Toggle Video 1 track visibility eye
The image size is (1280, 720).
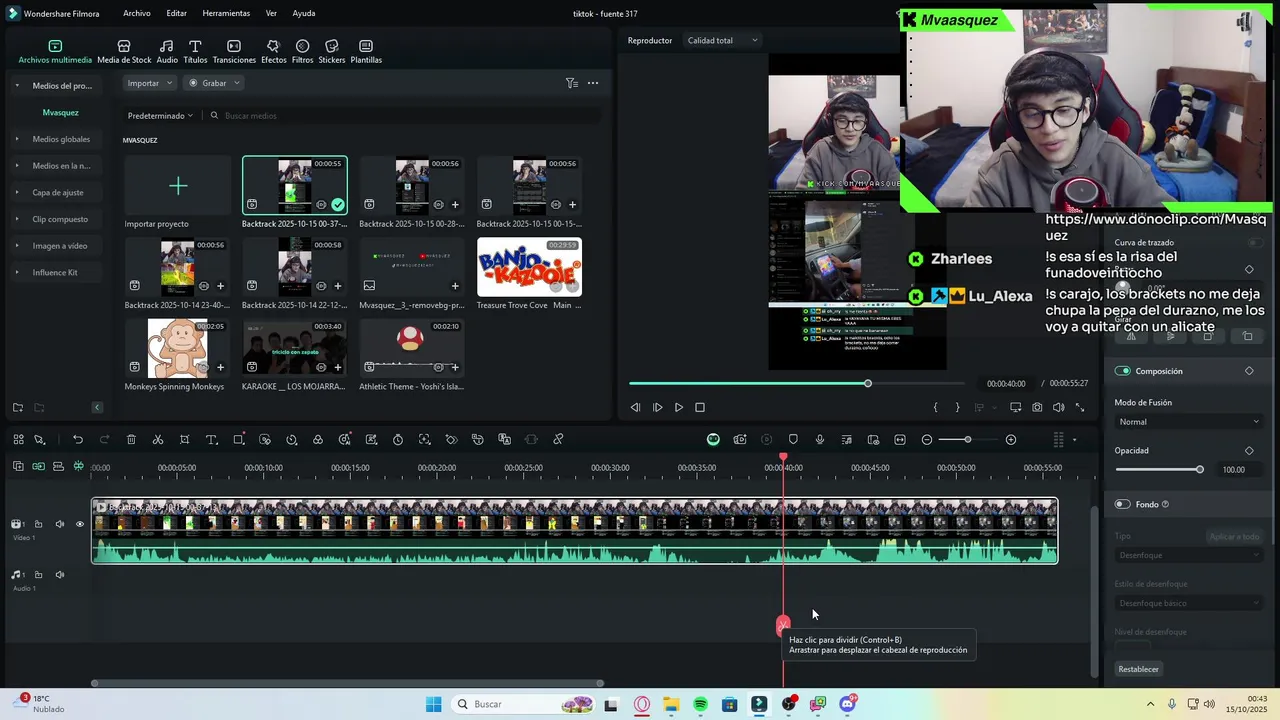click(x=80, y=524)
